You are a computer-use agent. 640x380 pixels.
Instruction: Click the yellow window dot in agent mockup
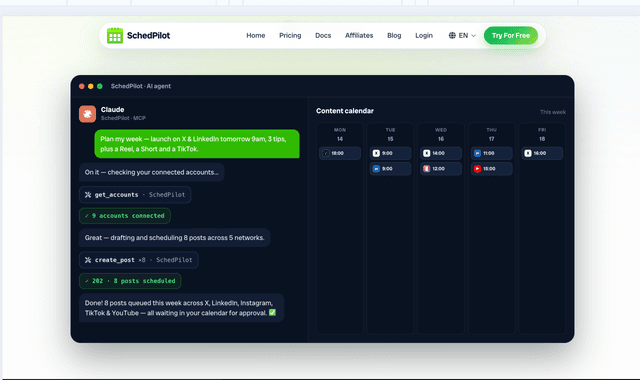(91, 86)
